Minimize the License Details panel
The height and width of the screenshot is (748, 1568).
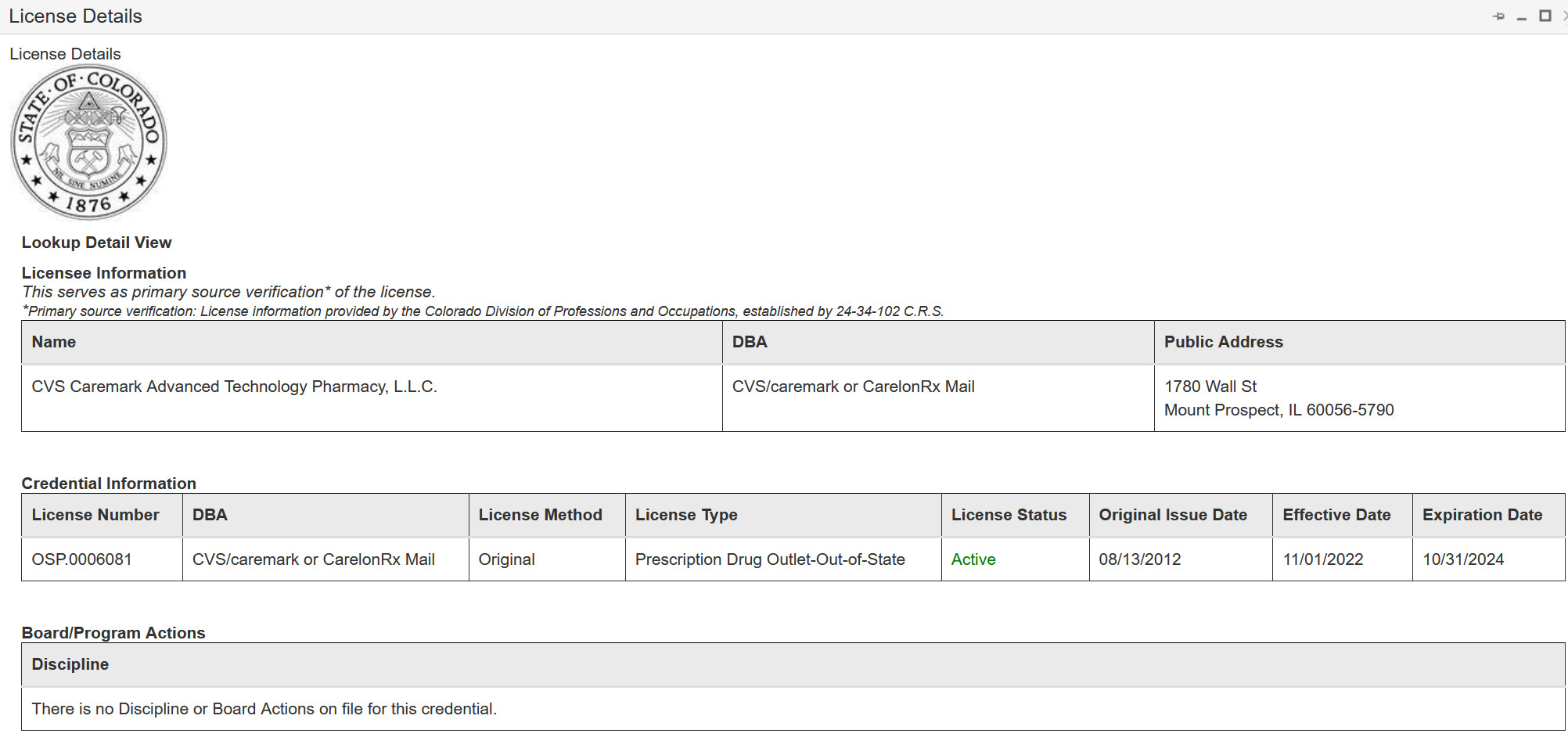[x=1522, y=17]
